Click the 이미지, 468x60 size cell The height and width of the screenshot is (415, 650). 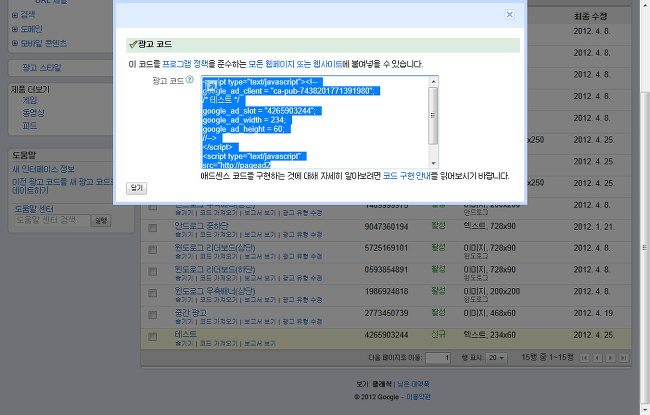click(x=490, y=313)
